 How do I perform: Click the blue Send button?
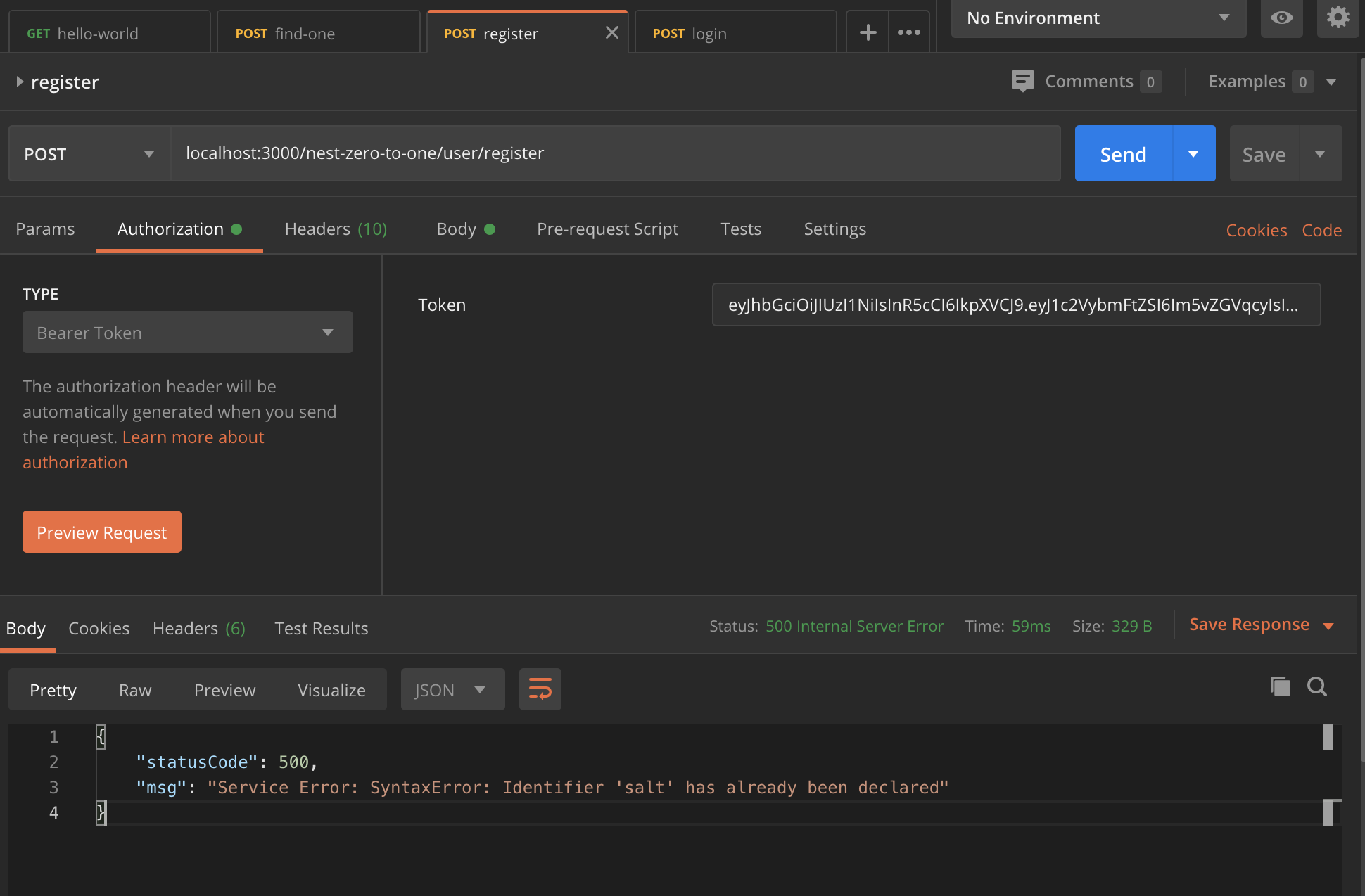(x=1123, y=154)
